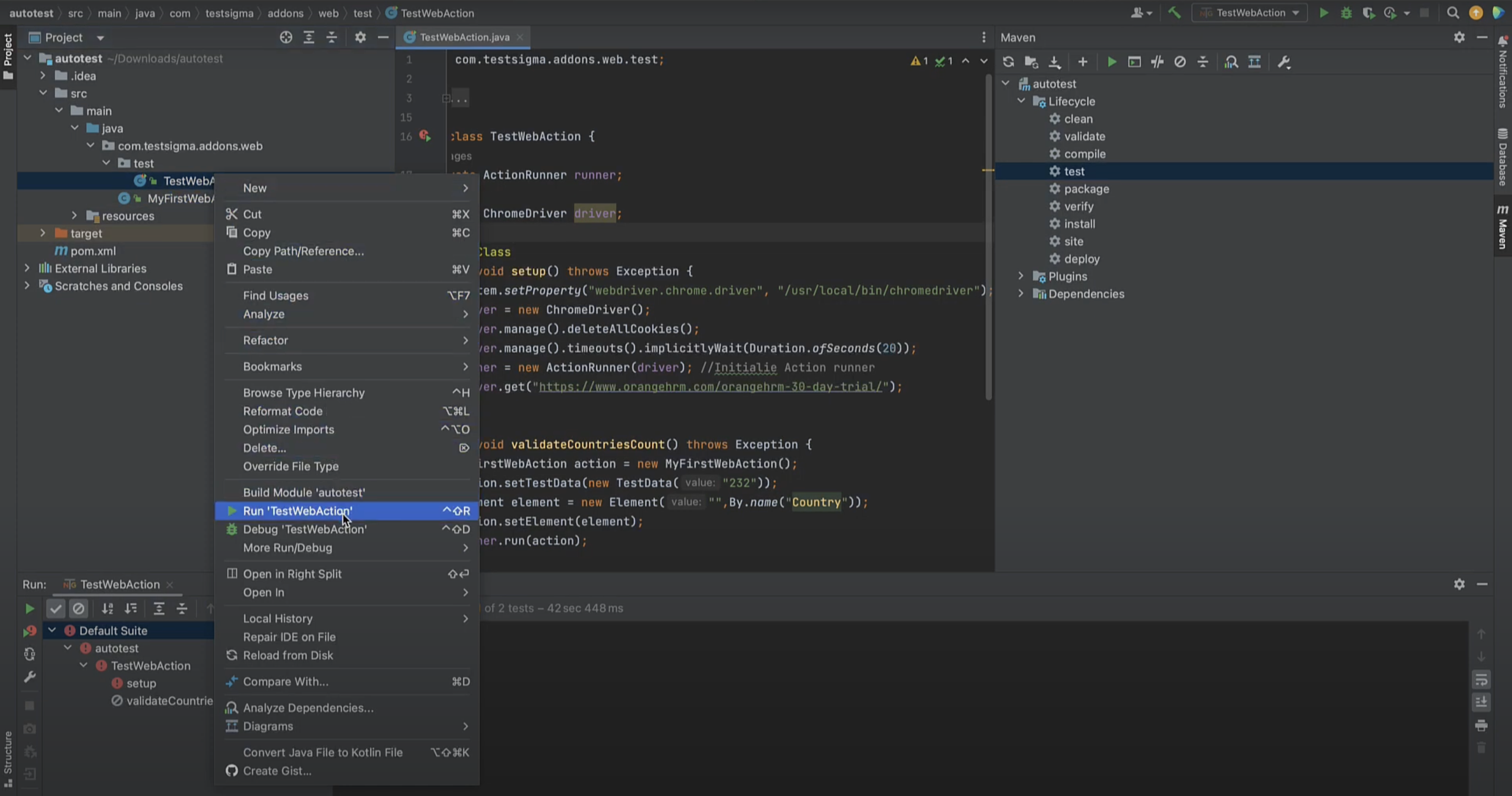This screenshot has height=796, width=1512.
Task: Open TestWebAction run configuration dropdown
Action: point(1249,13)
